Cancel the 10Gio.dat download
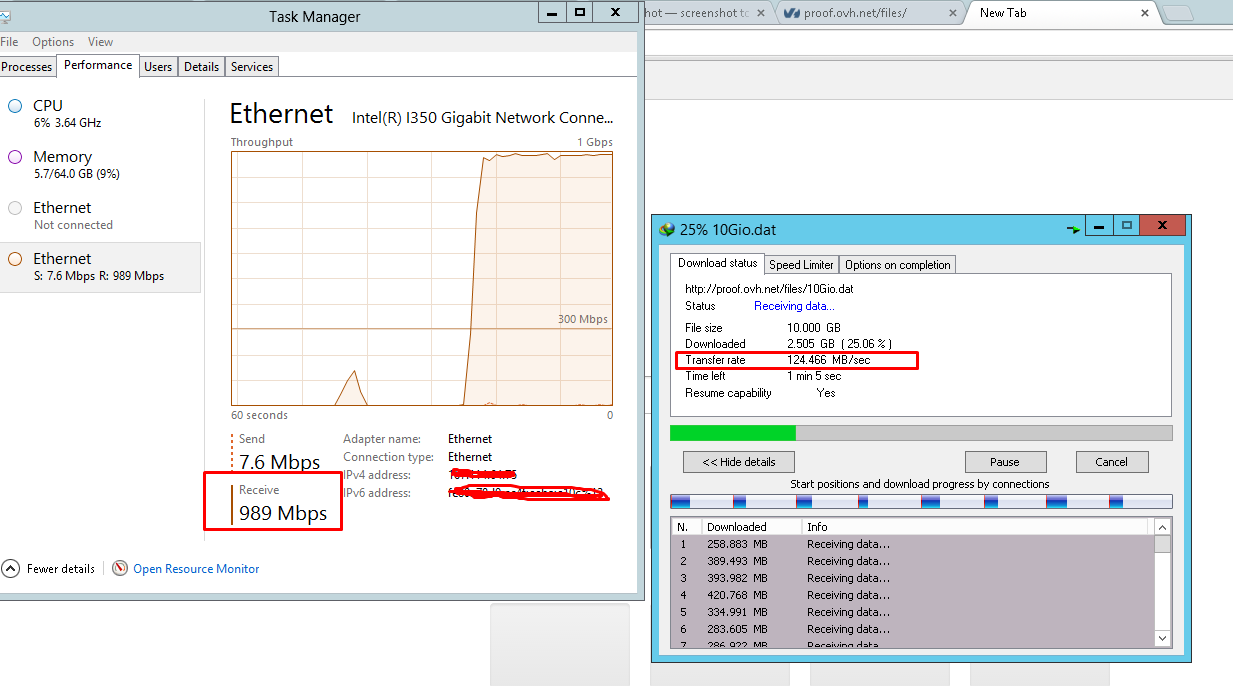This screenshot has height=686, width=1233. tap(1111, 462)
